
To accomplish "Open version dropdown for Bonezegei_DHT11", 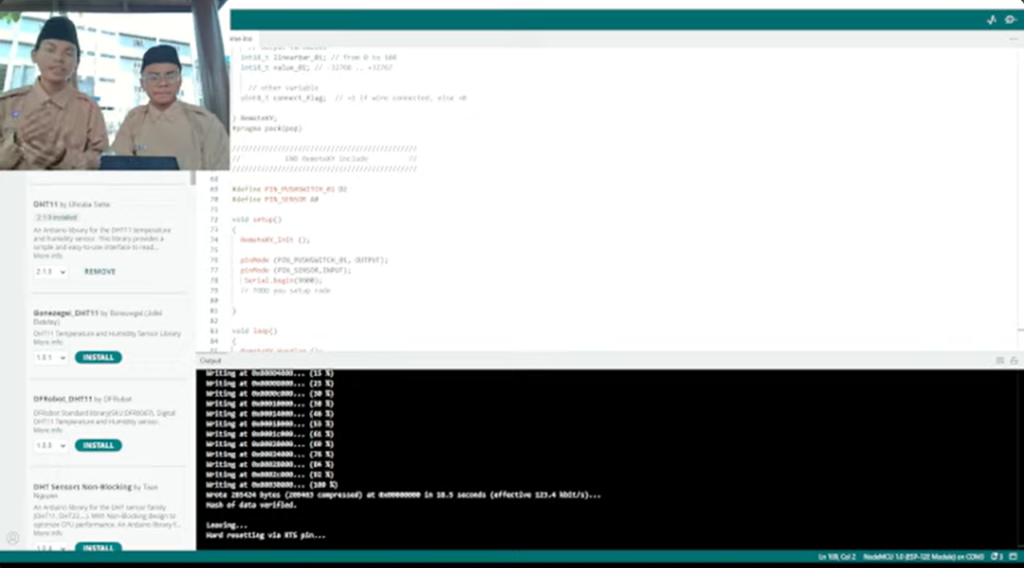I will (50, 358).
